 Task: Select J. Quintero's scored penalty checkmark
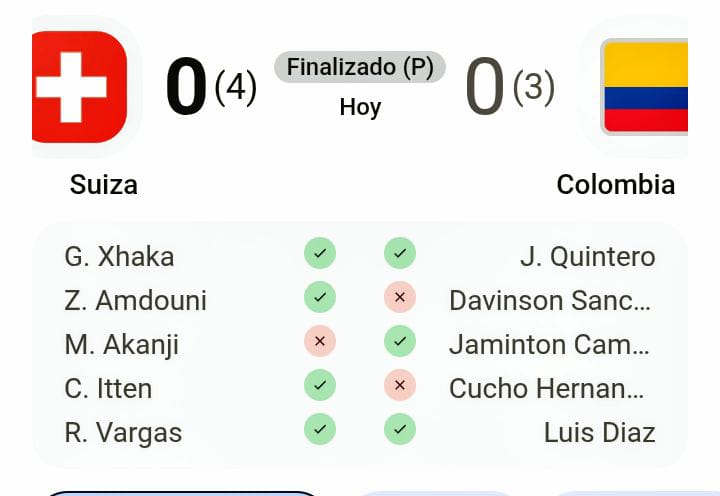coord(400,253)
